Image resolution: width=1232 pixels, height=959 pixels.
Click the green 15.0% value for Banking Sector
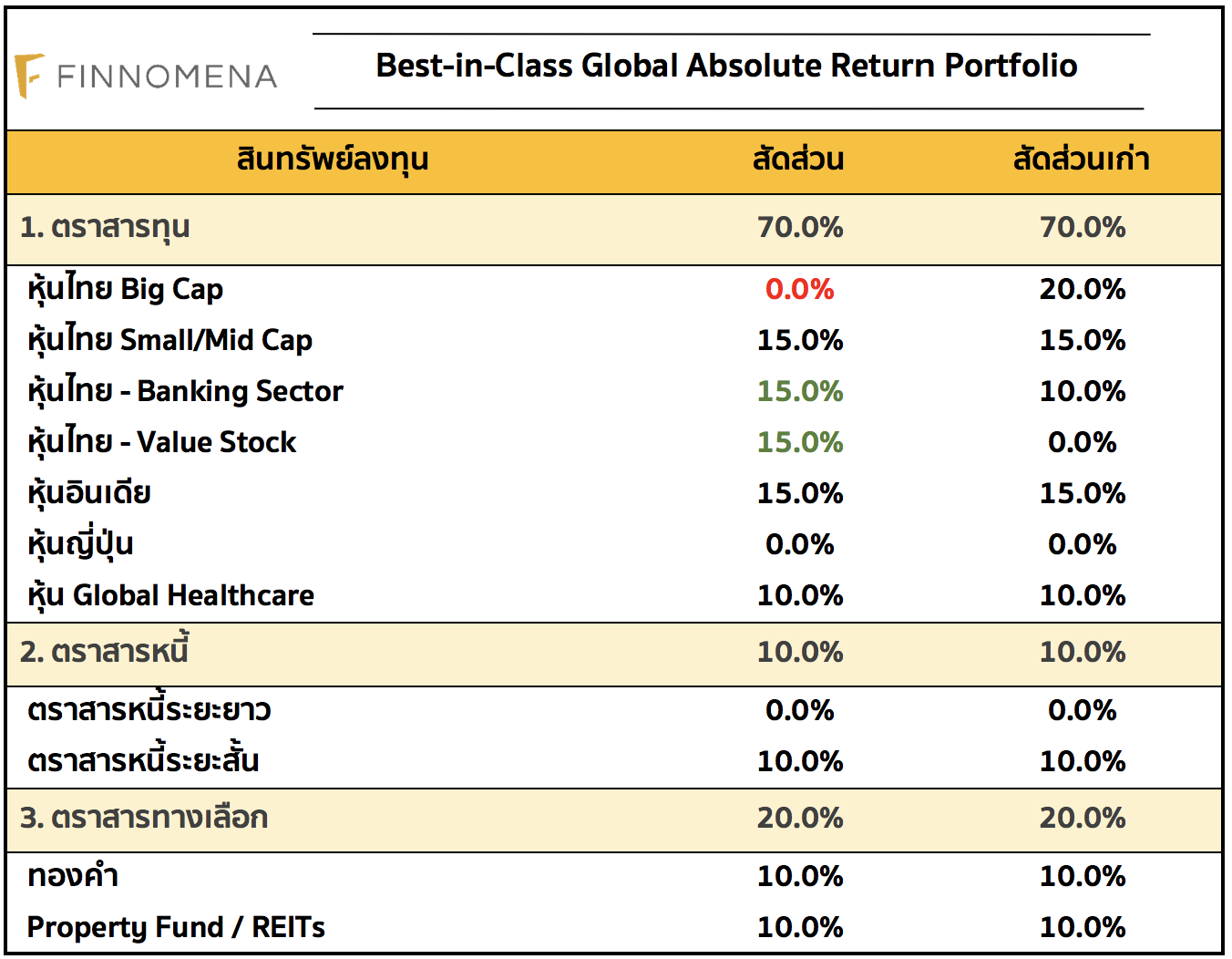[x=799, y=391]
